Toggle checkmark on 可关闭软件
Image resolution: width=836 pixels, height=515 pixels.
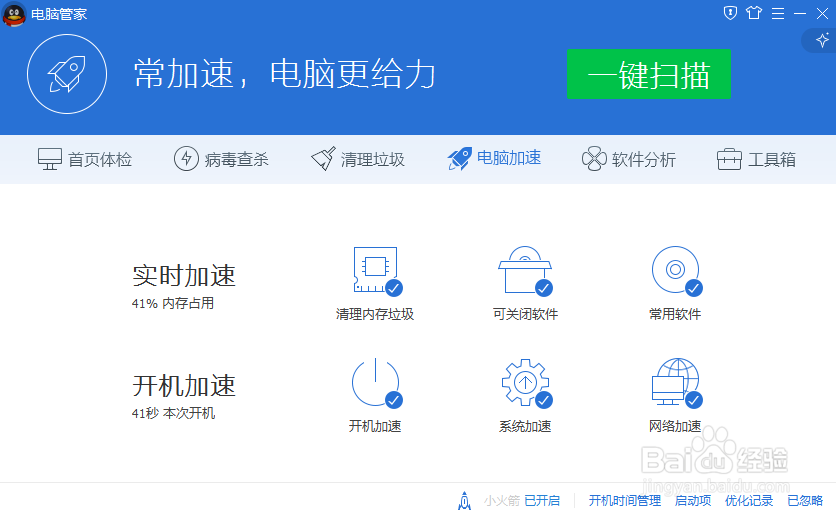(544, 288)
